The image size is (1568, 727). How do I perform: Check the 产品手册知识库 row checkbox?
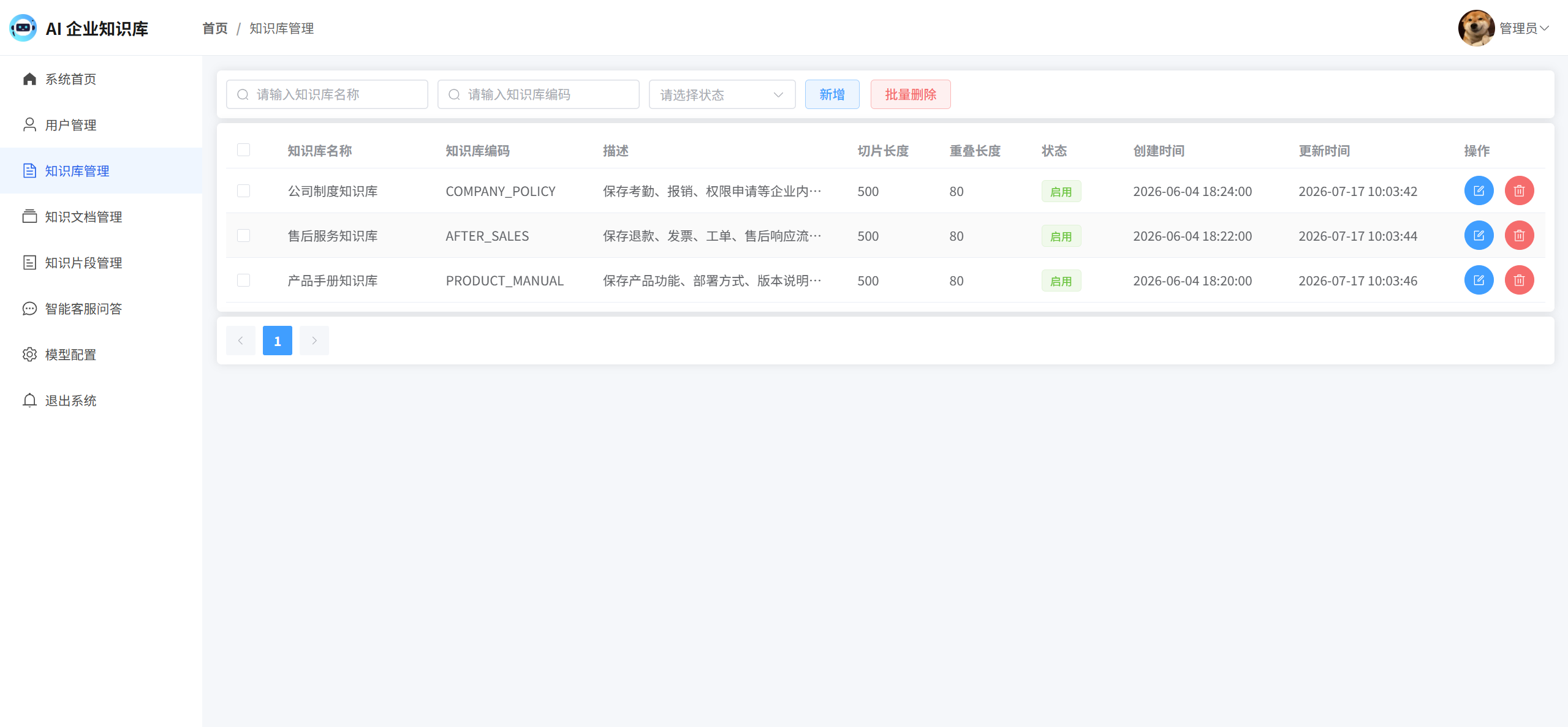243,281
